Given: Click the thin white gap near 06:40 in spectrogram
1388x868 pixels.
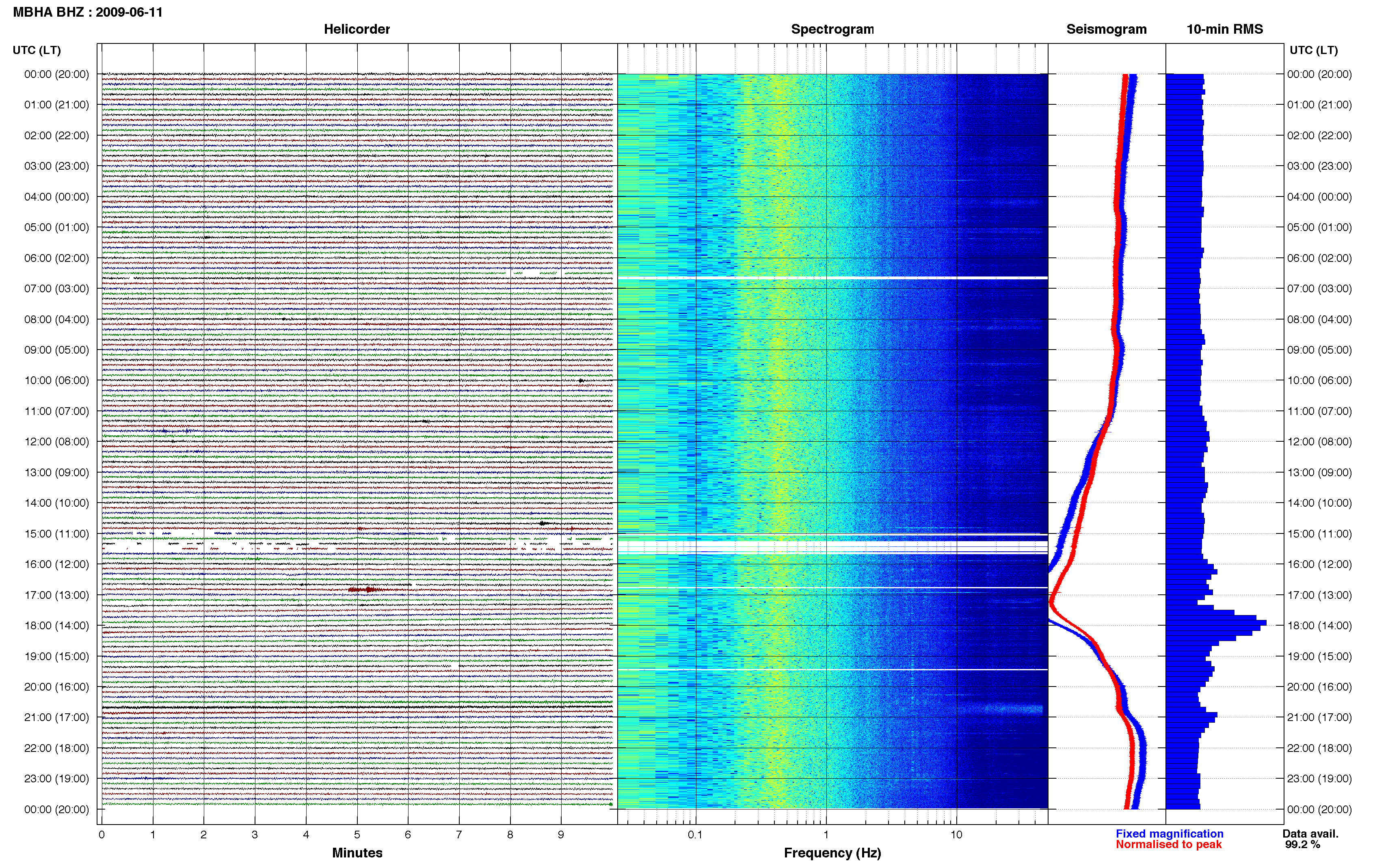Looking at the screenshot, I should [x=832, y=278].
